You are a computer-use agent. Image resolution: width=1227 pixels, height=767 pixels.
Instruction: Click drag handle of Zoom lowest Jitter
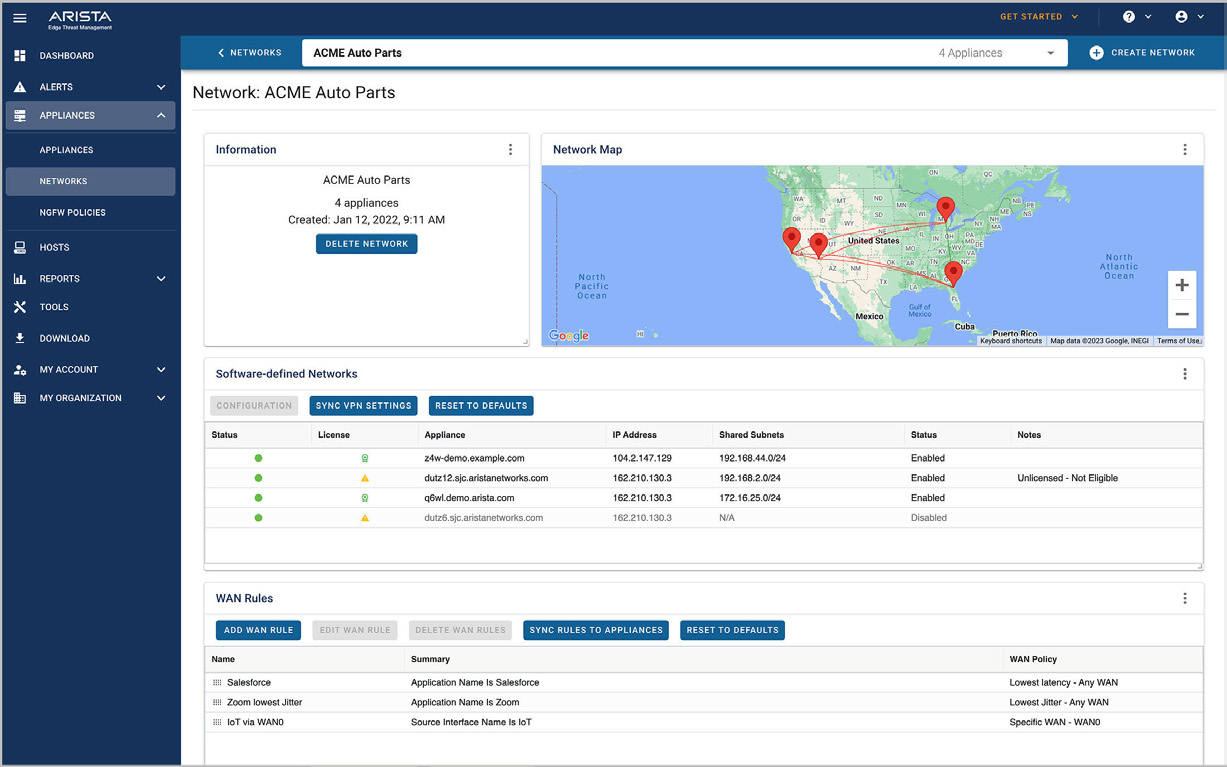coord(217,703)
